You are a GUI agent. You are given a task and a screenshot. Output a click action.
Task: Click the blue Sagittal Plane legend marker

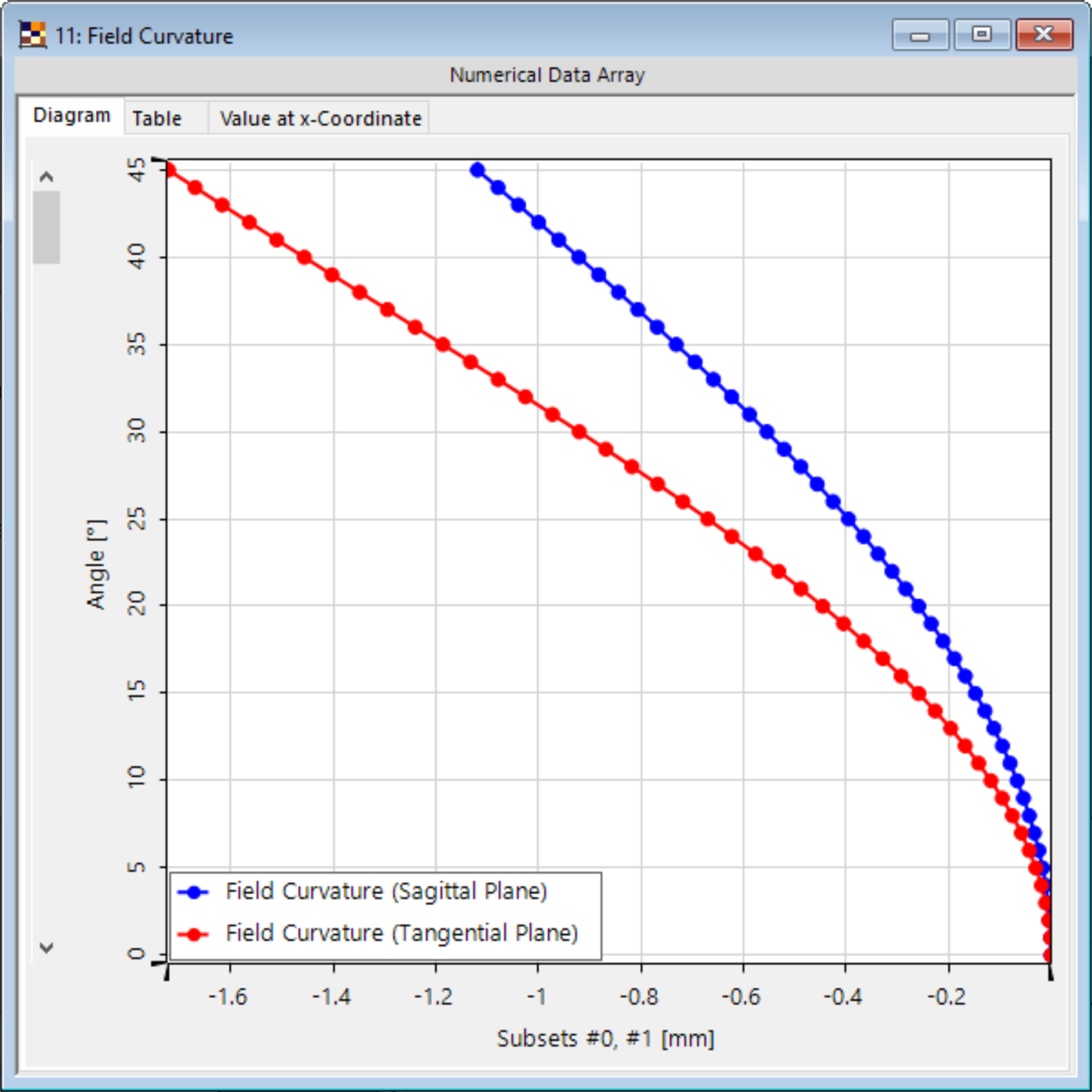pos(195,892)
